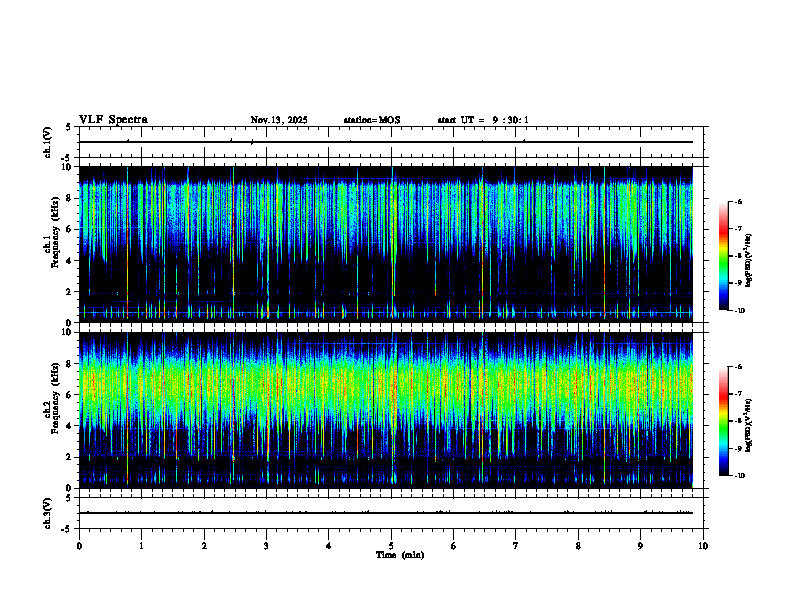792x612 pixels.
Task: Click the "0" tick on the time axis
Action: point(79,546)
